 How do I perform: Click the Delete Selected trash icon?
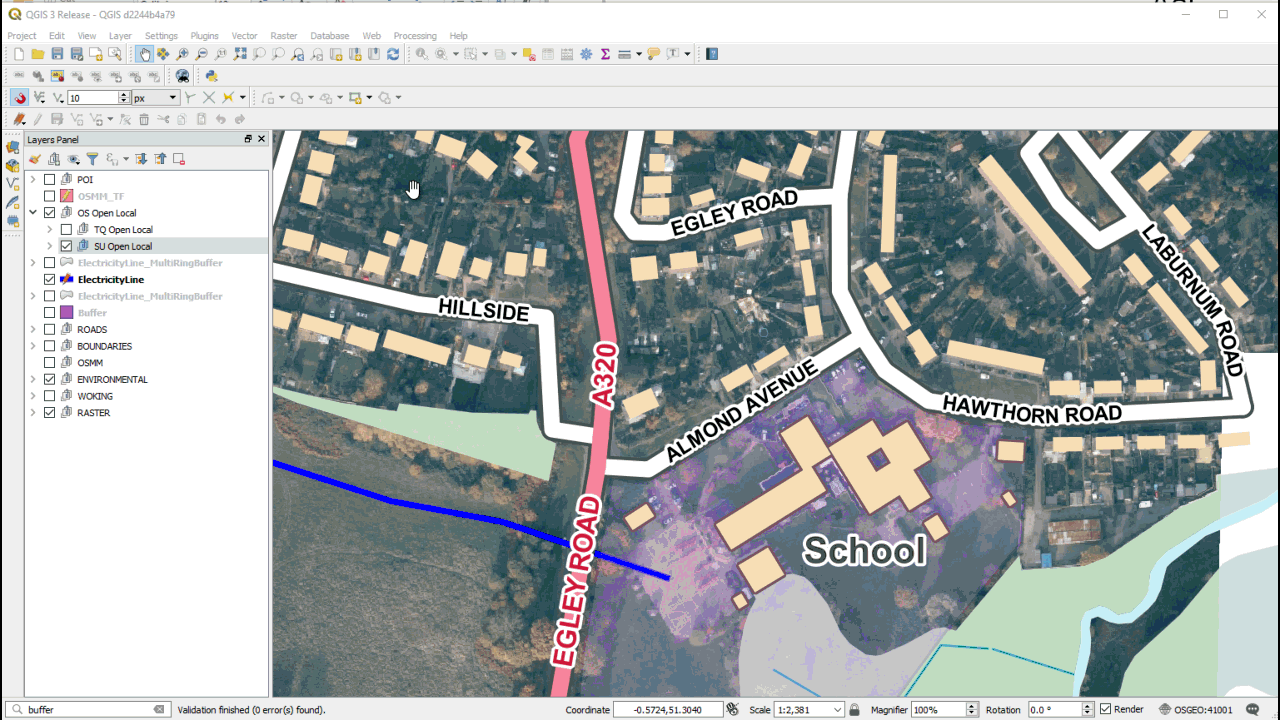(x=144, y=119)
